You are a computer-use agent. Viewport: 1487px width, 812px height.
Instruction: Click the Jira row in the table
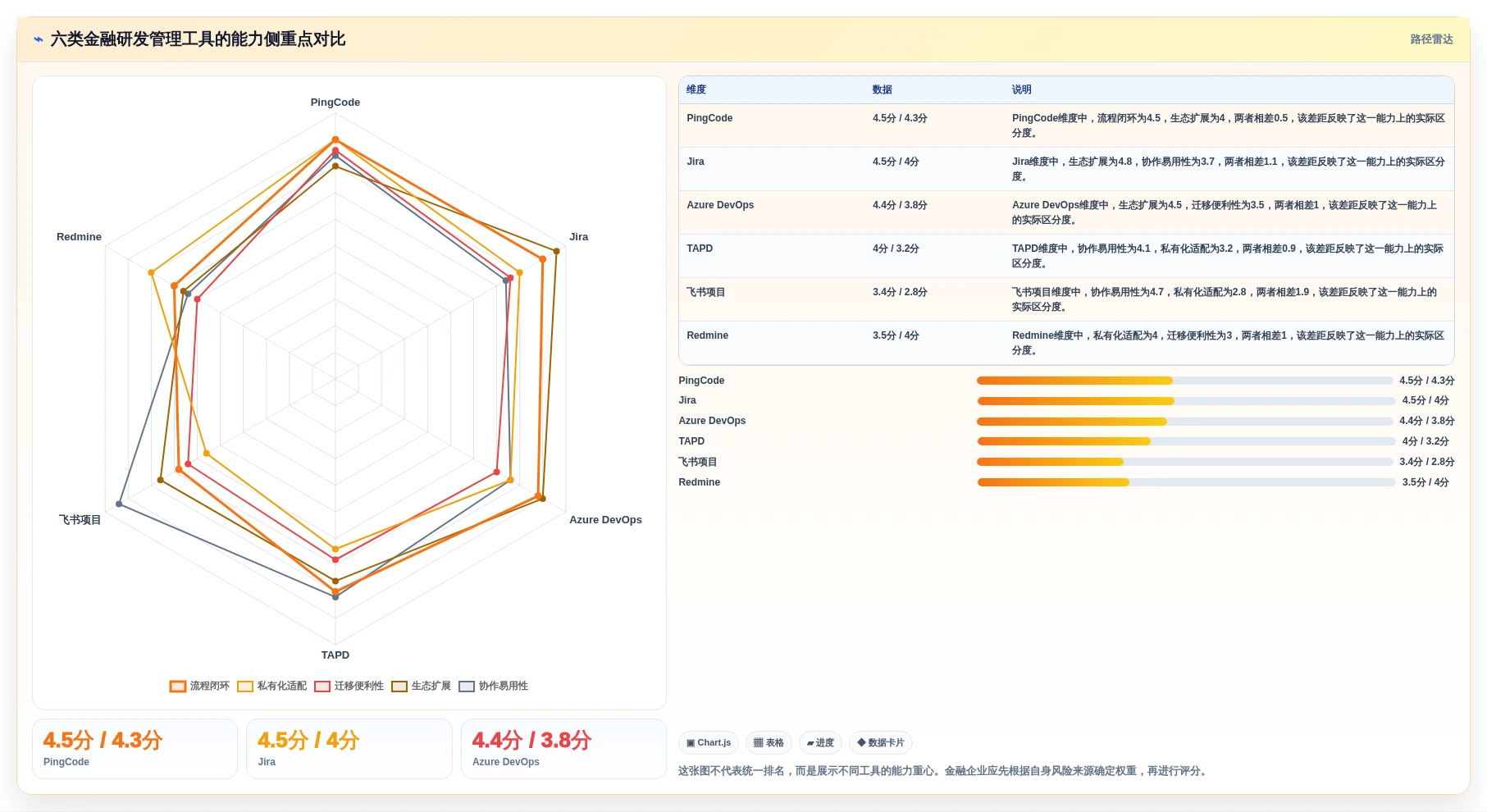pyautogui.click(x=1066, y=169)
